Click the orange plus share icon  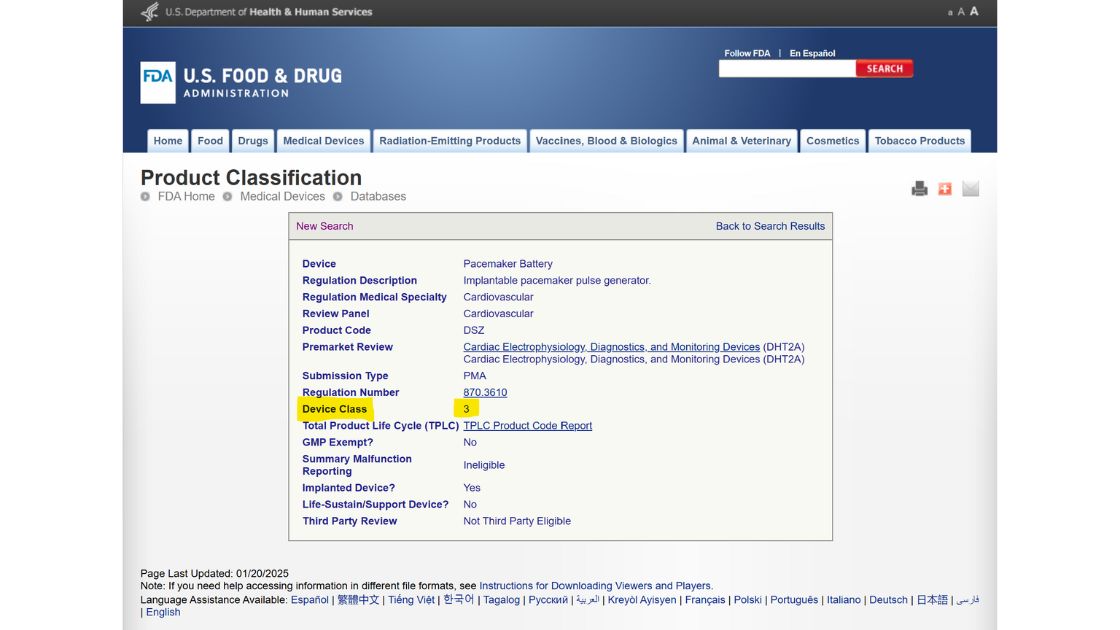point(945,189)
